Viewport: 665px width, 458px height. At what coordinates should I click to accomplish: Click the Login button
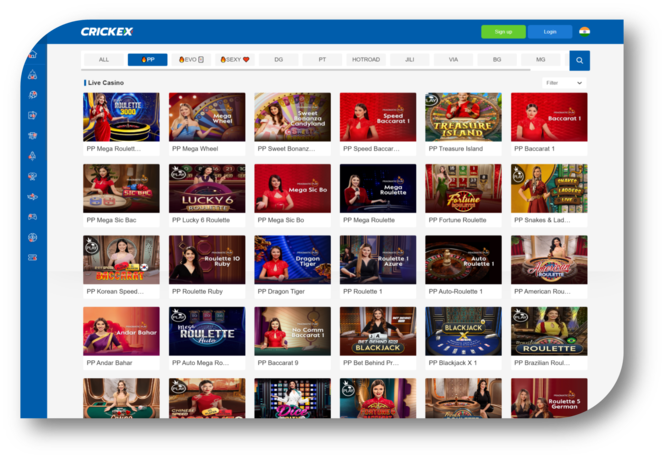click(x=550, y=32)
